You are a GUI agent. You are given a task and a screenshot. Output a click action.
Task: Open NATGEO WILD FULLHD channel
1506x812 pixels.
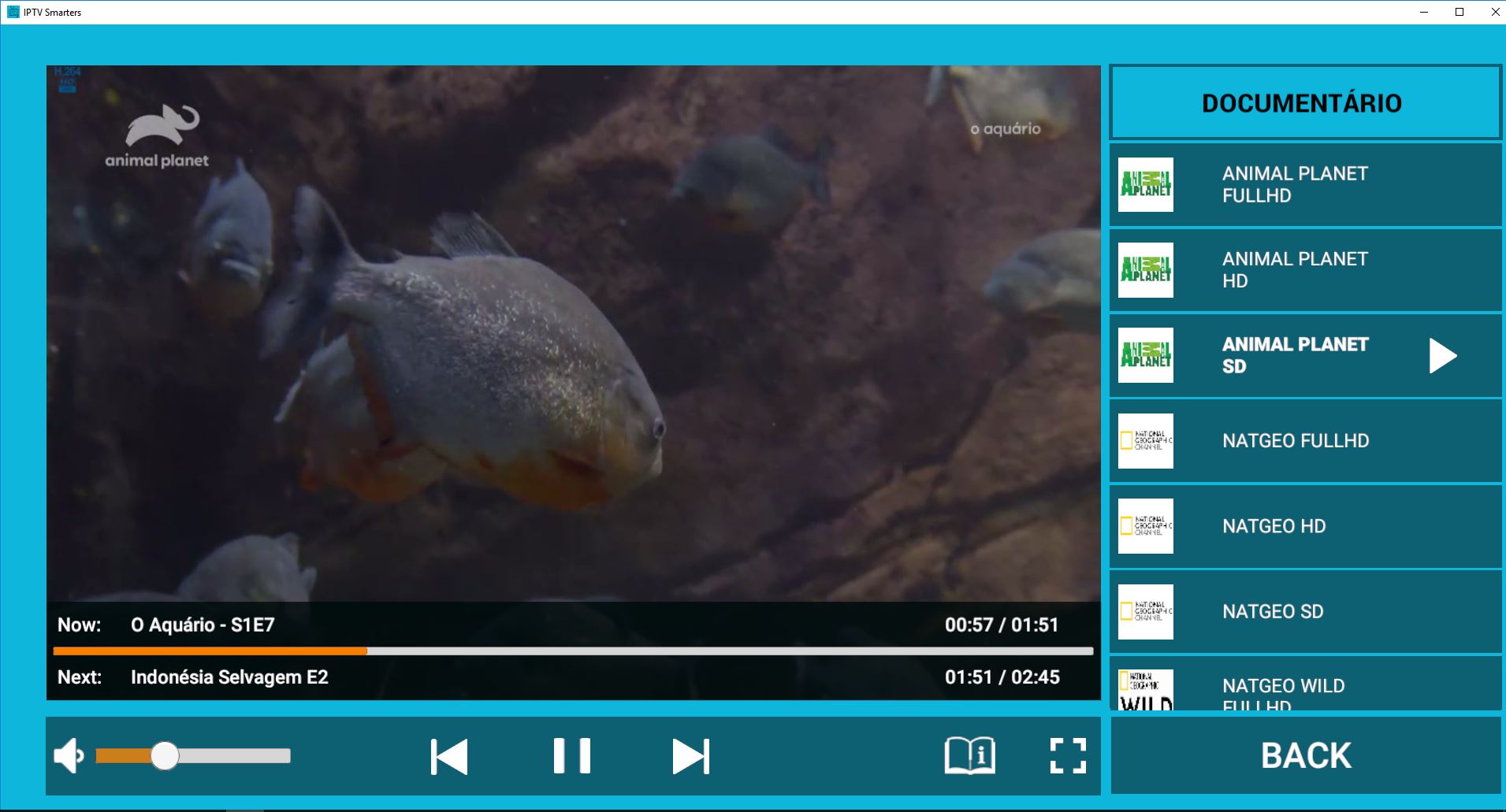point(1305,684)
